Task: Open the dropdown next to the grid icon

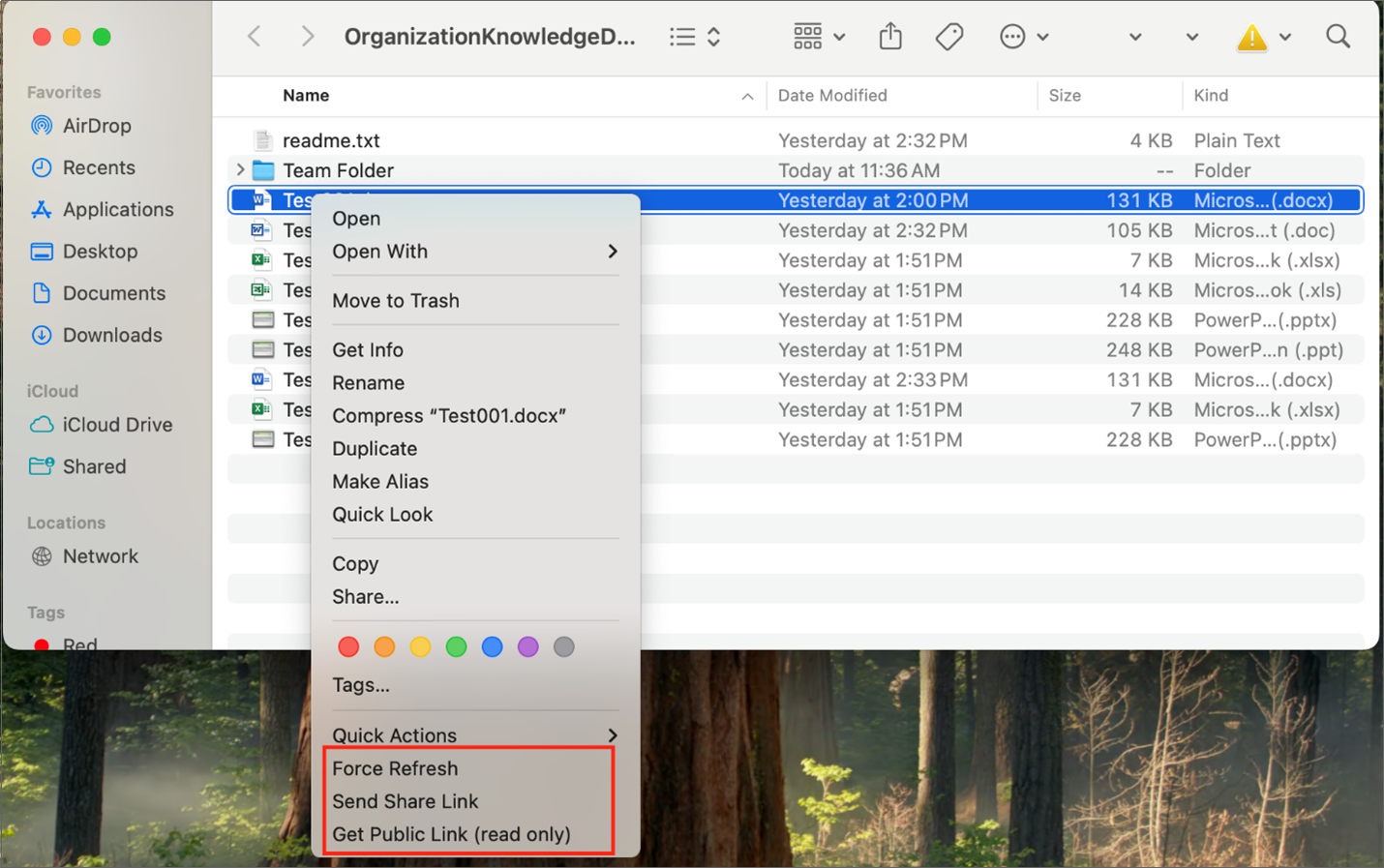Action: click(x=839, y=38)
